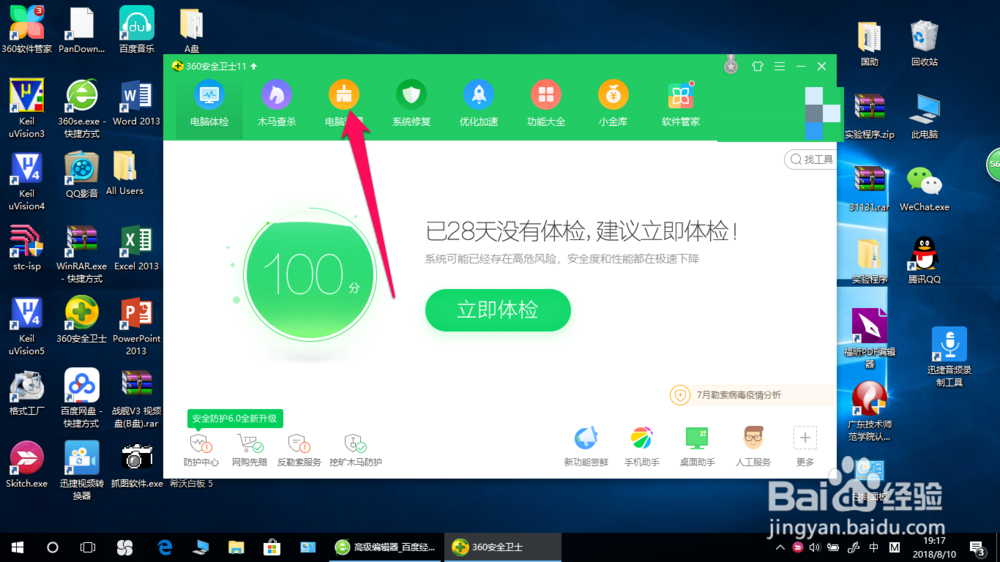This screenshot has width=1000, height=562.
Task: Add more tools with 更多 plus icon
Action: coord(805,438)
